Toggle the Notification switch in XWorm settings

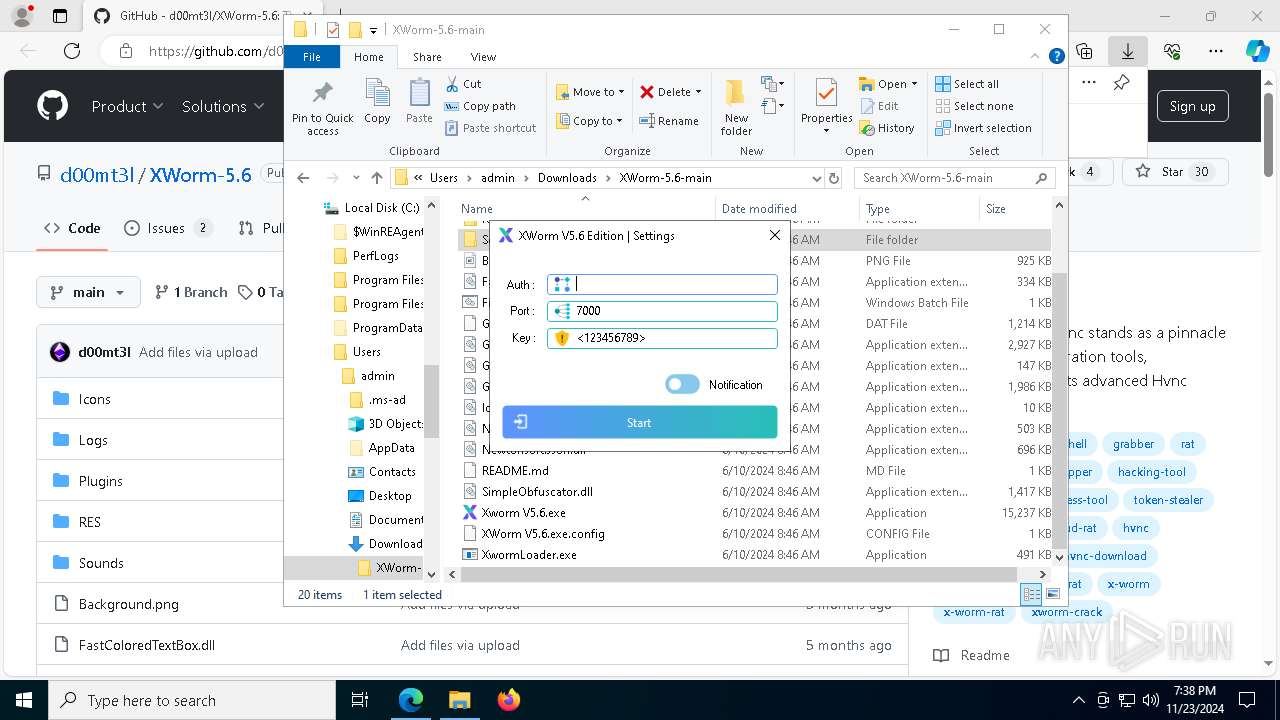coord(682,384)
